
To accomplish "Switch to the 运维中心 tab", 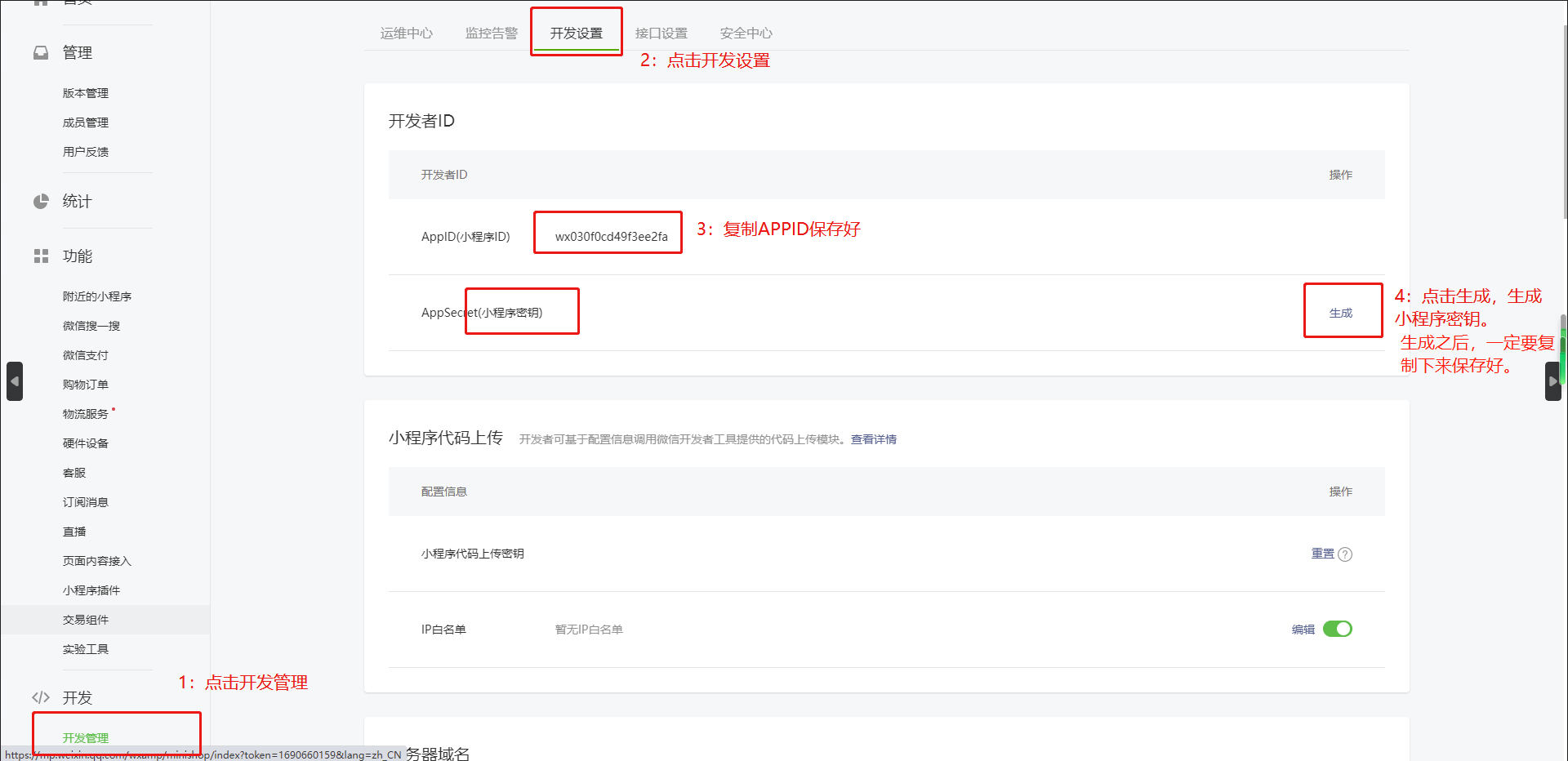I will (x=406, y=33).
